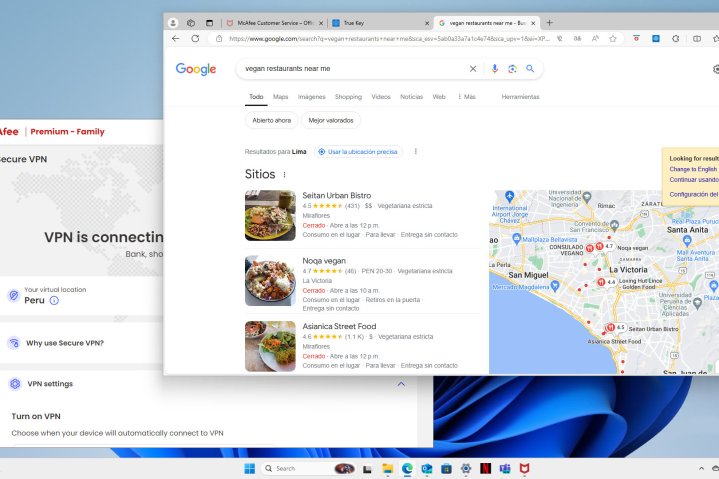Click the info icon next to Peru

(54, 300)
